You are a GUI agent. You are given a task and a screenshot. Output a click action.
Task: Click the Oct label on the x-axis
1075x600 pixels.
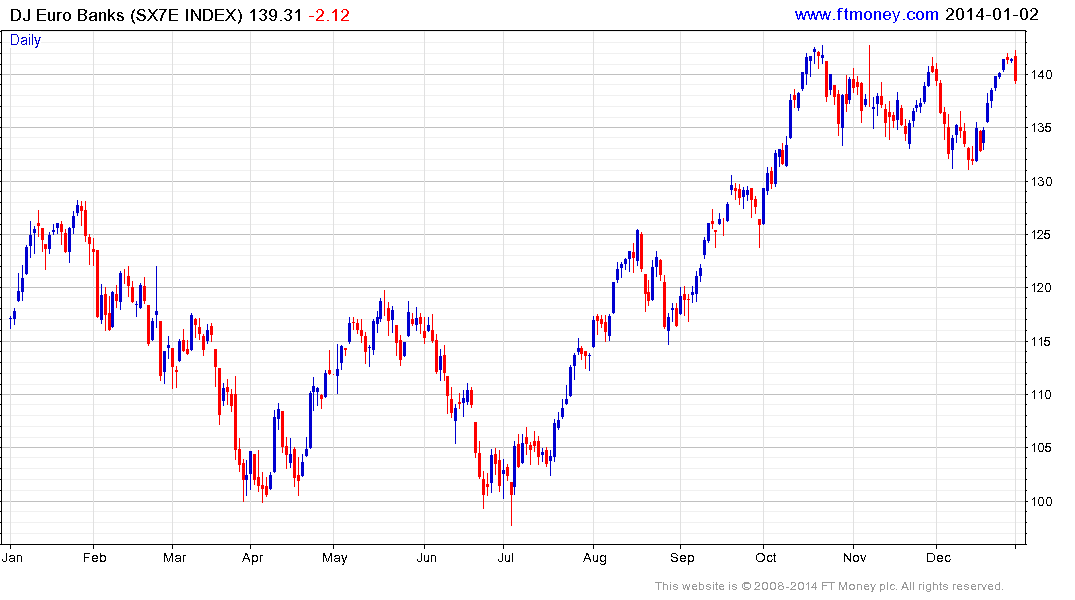pos(765,557)
